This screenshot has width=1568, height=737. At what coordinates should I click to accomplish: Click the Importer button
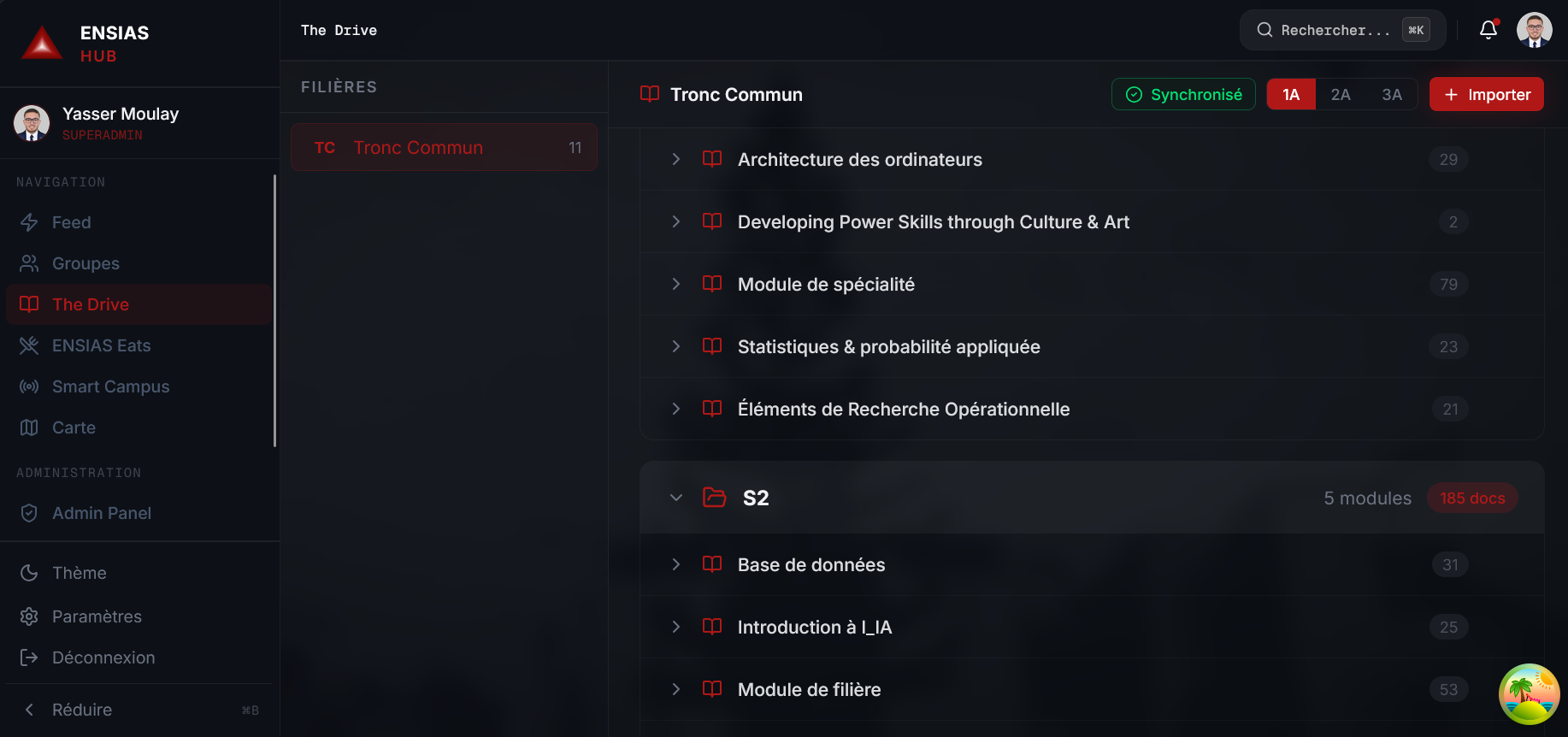(x=1487, y=94)
